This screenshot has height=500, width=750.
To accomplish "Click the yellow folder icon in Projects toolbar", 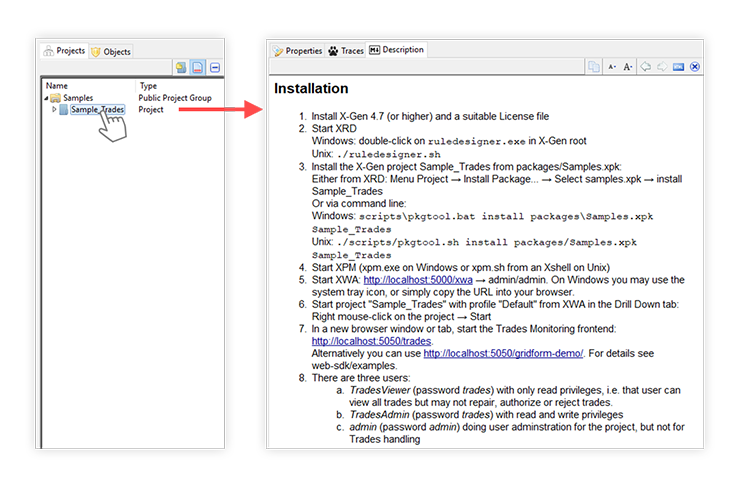I will [181, 68].
